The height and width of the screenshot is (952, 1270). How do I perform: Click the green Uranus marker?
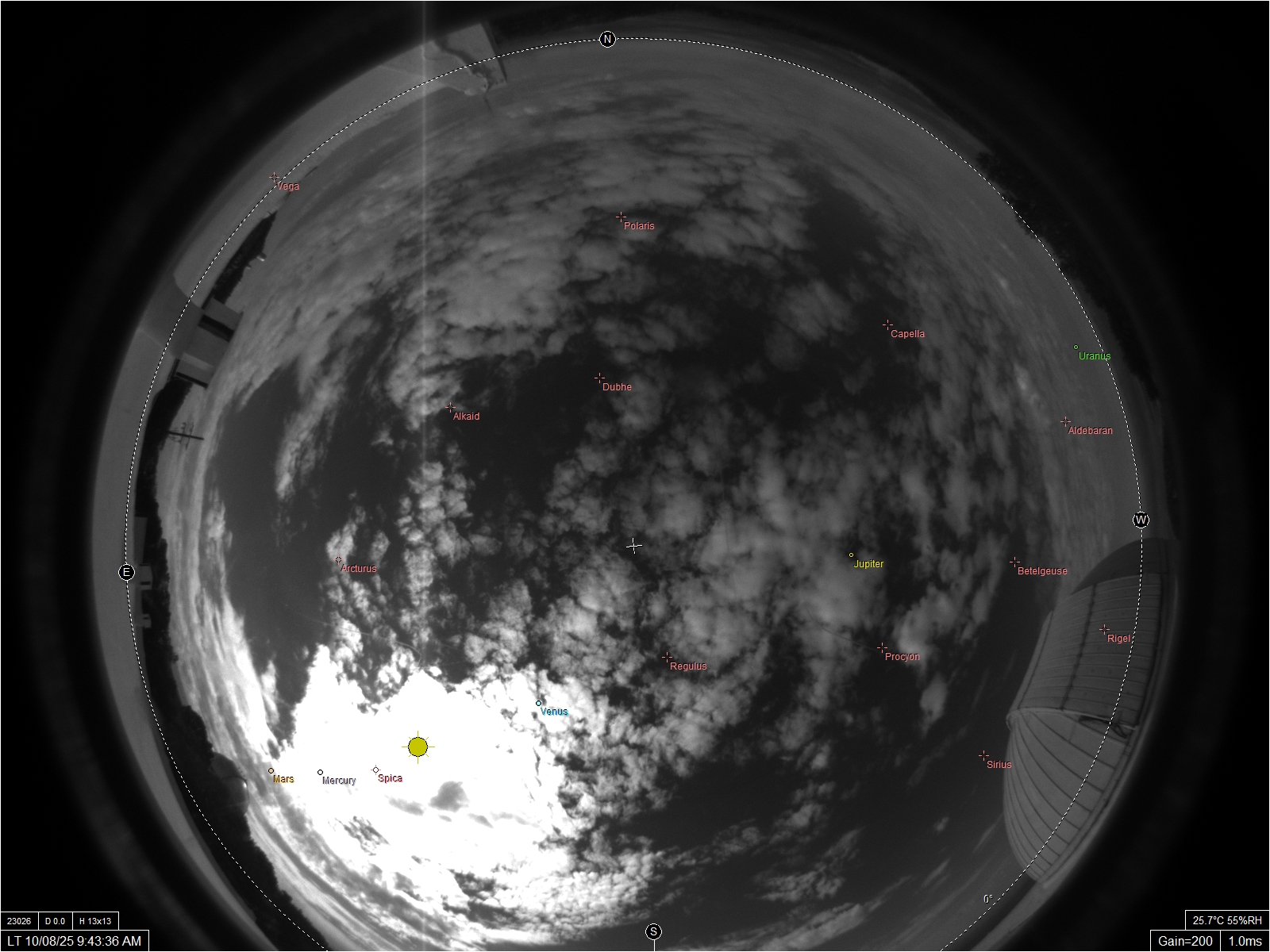click(x=1076, y=347)
